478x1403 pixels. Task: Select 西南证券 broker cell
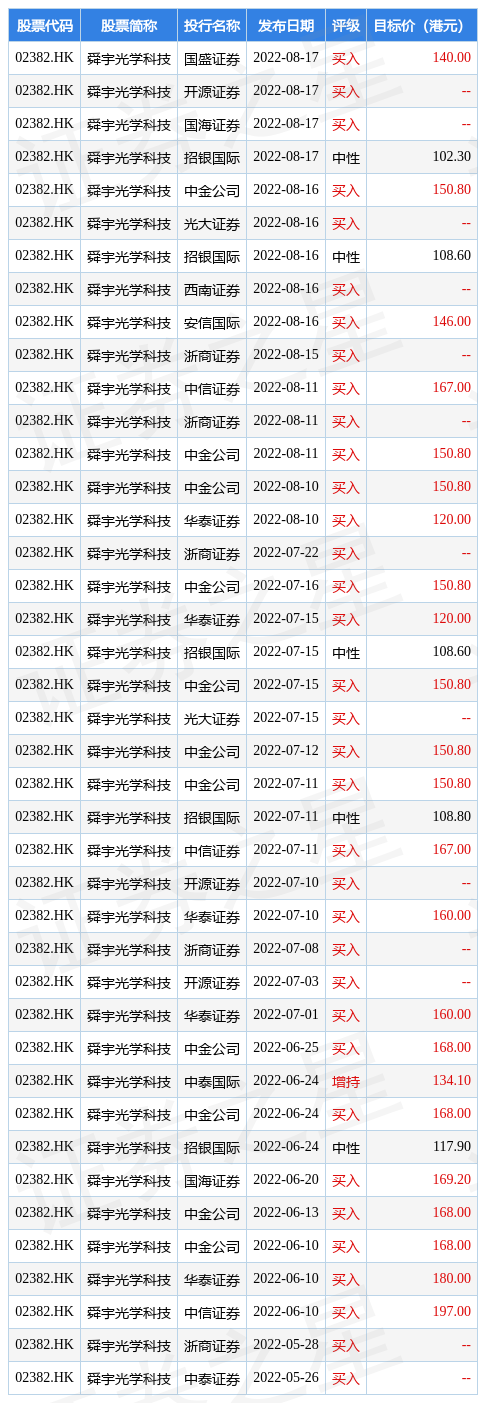pos(212,289)
